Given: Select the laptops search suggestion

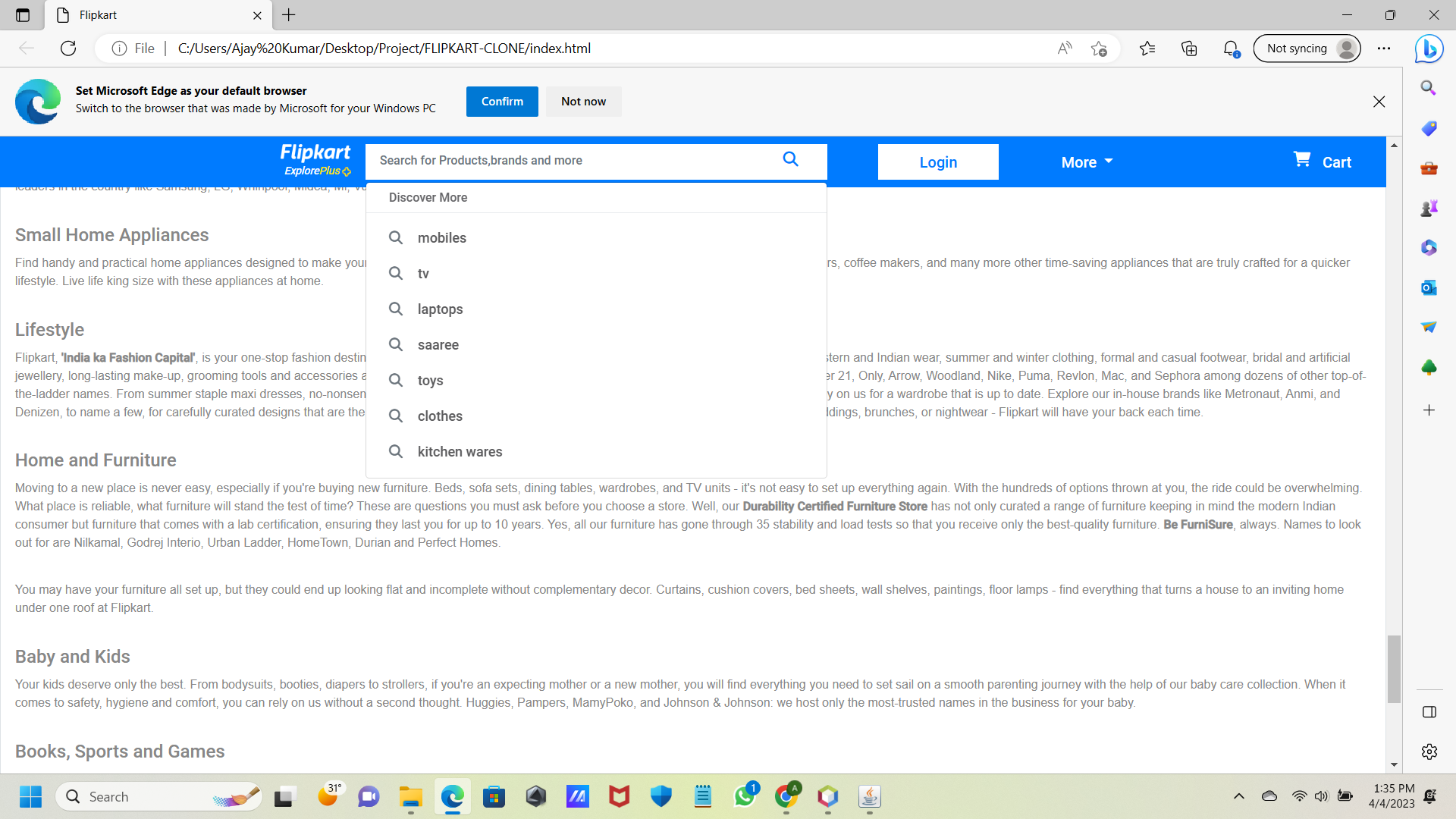Looking at the screenshot, I should click(x=441, y=309).
